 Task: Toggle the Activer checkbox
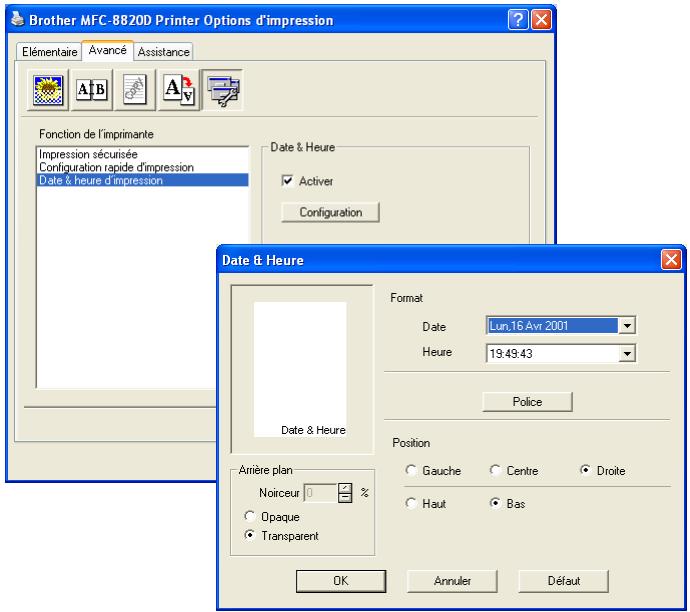pos(287,180)
